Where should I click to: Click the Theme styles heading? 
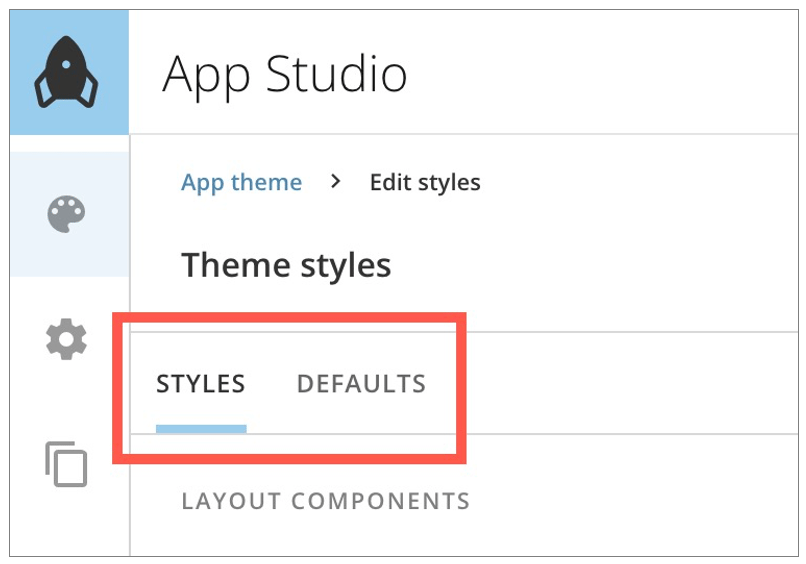(286, 265)
